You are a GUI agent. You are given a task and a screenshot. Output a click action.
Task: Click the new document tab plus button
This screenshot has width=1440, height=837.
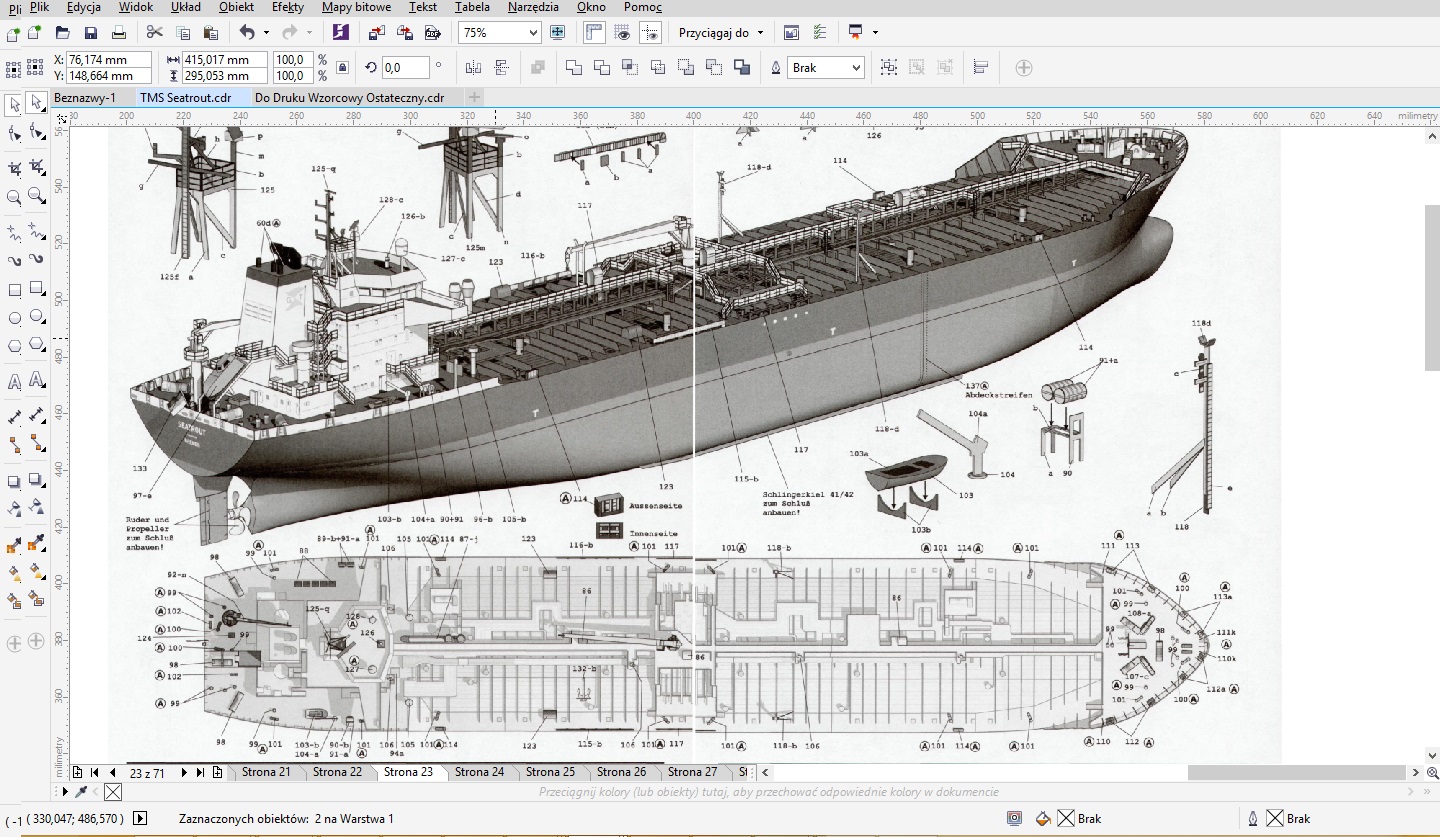pos(475,97)
